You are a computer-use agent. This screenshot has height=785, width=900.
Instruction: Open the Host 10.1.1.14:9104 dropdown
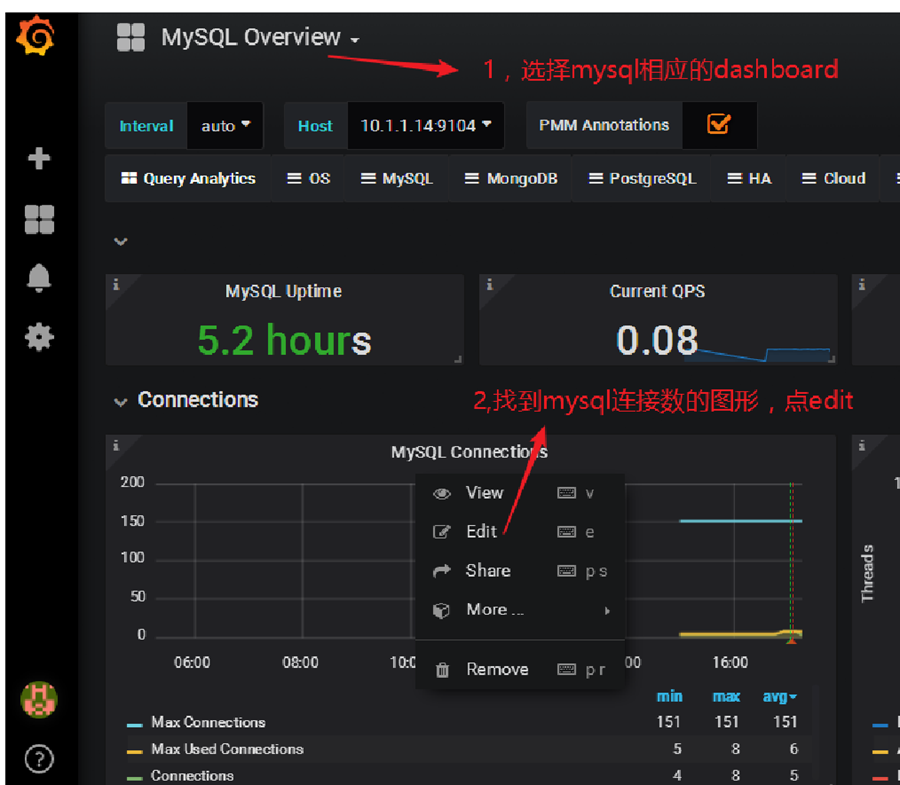(x=426, y=126)
